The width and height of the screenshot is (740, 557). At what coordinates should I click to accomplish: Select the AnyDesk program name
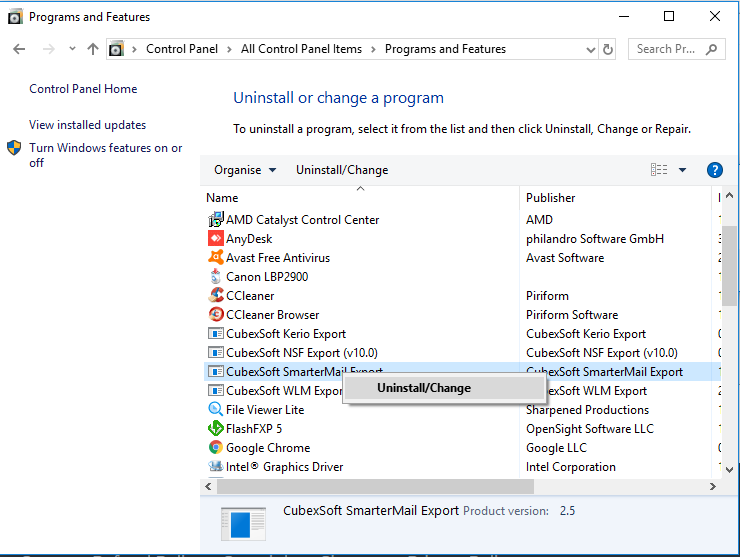pos(249,239)
